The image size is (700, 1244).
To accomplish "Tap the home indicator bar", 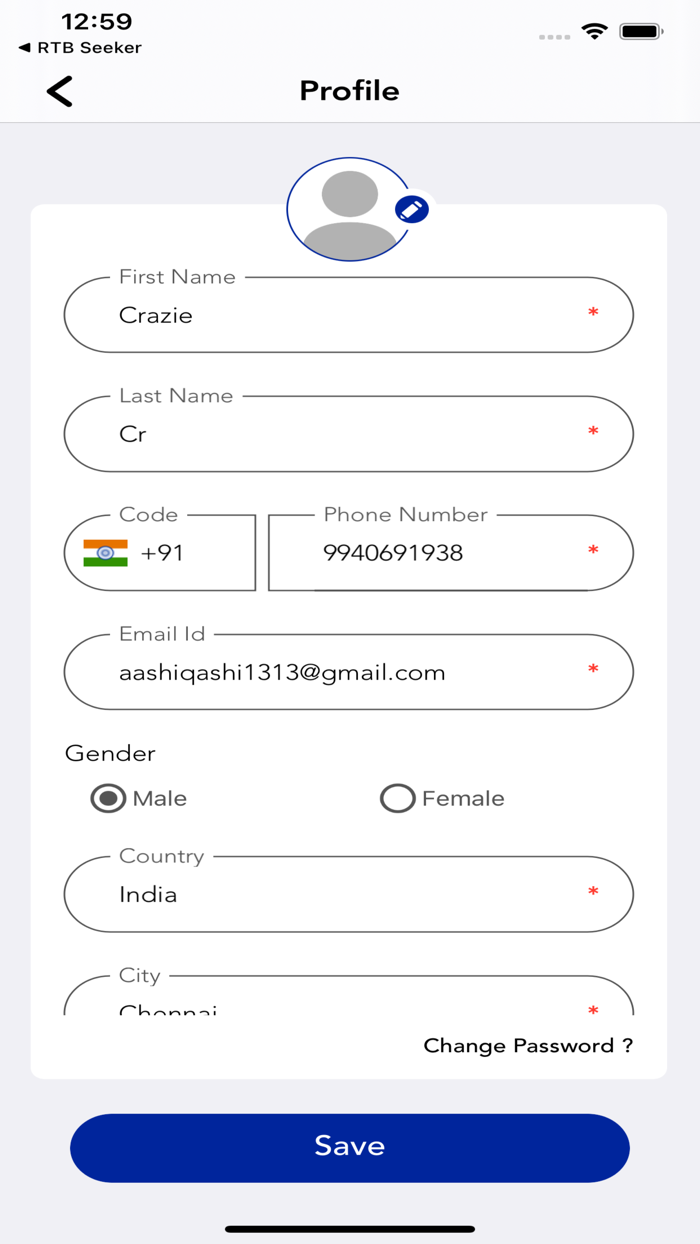I will [350, 1229].
